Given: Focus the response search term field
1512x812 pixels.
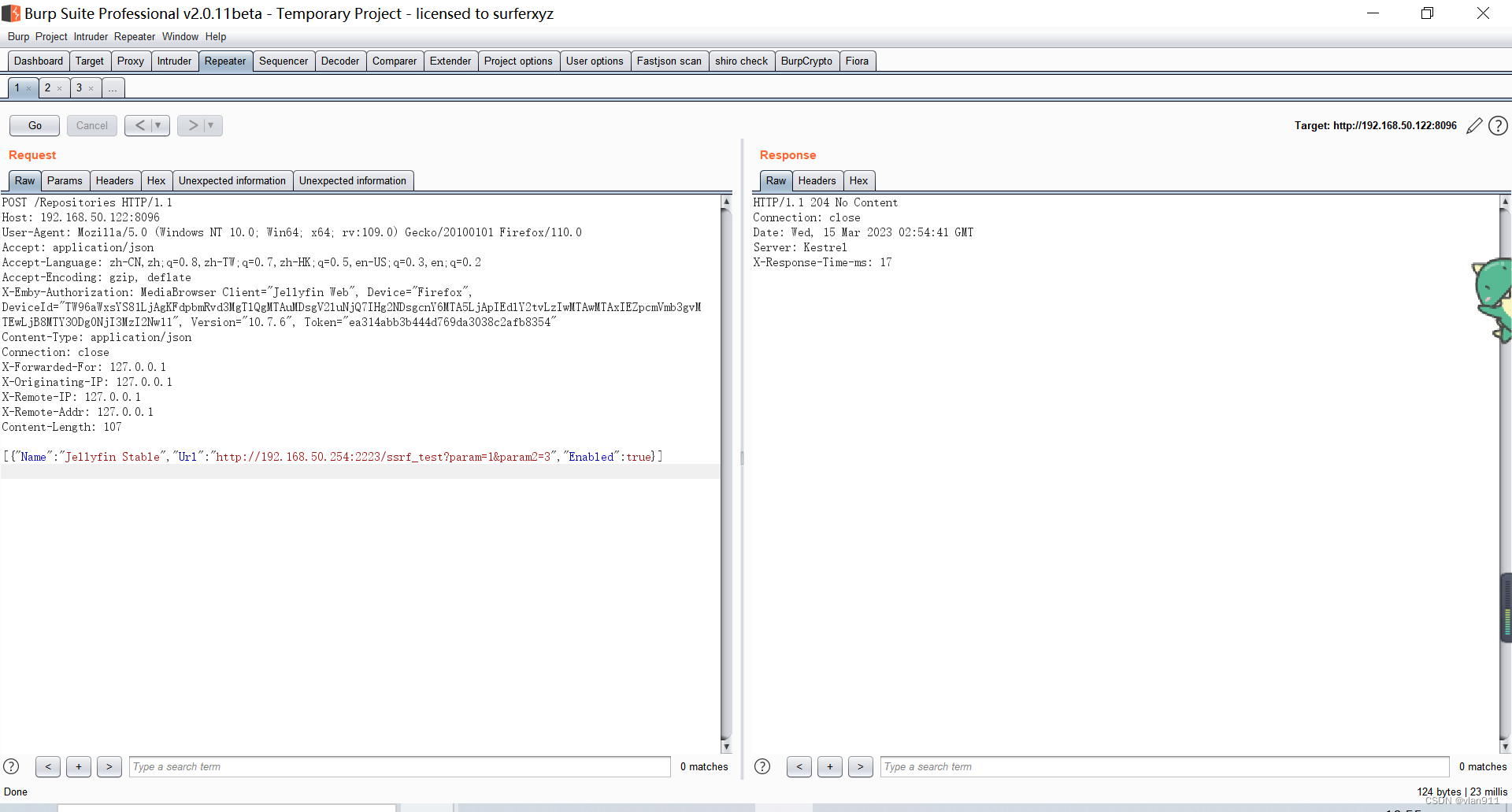Looking at the screenshot, I should click(x=1165, y=766).
